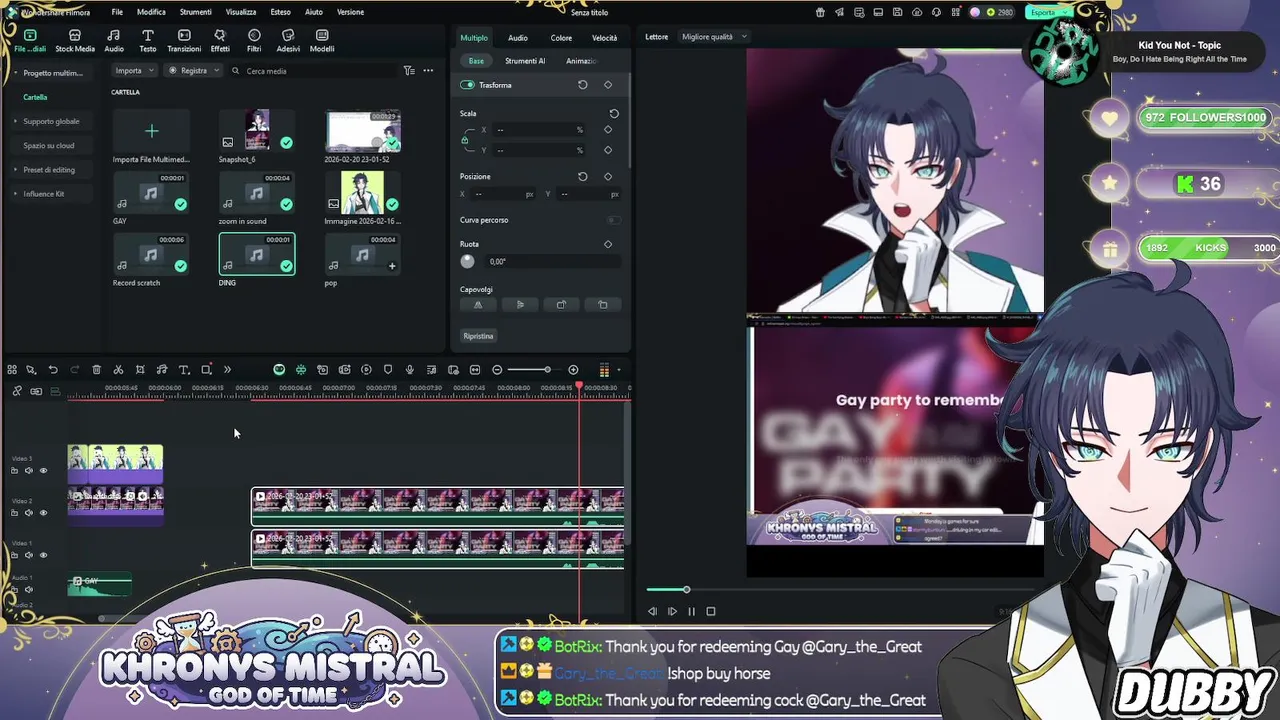Expand the Progetto multimediale tree item
This screenshot has height=720, width=1280.
pyautogui.click(x=16, y=73)
